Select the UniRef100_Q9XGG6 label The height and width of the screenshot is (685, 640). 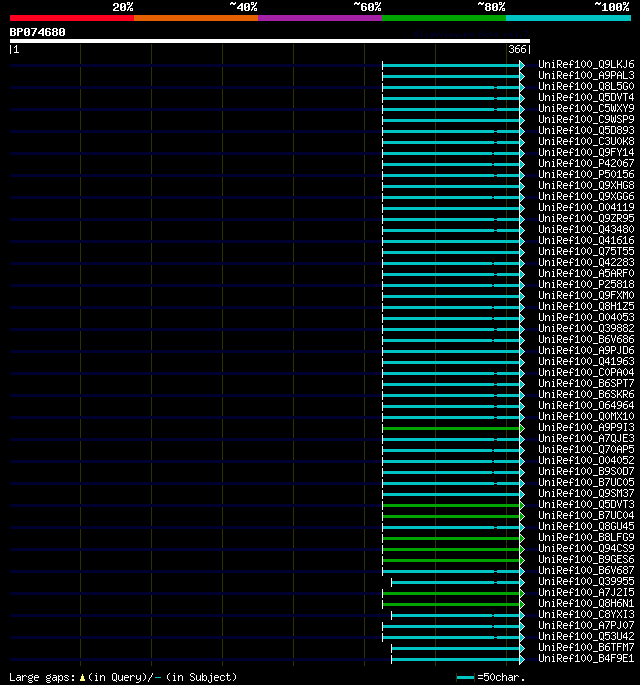tap(586, 197)
